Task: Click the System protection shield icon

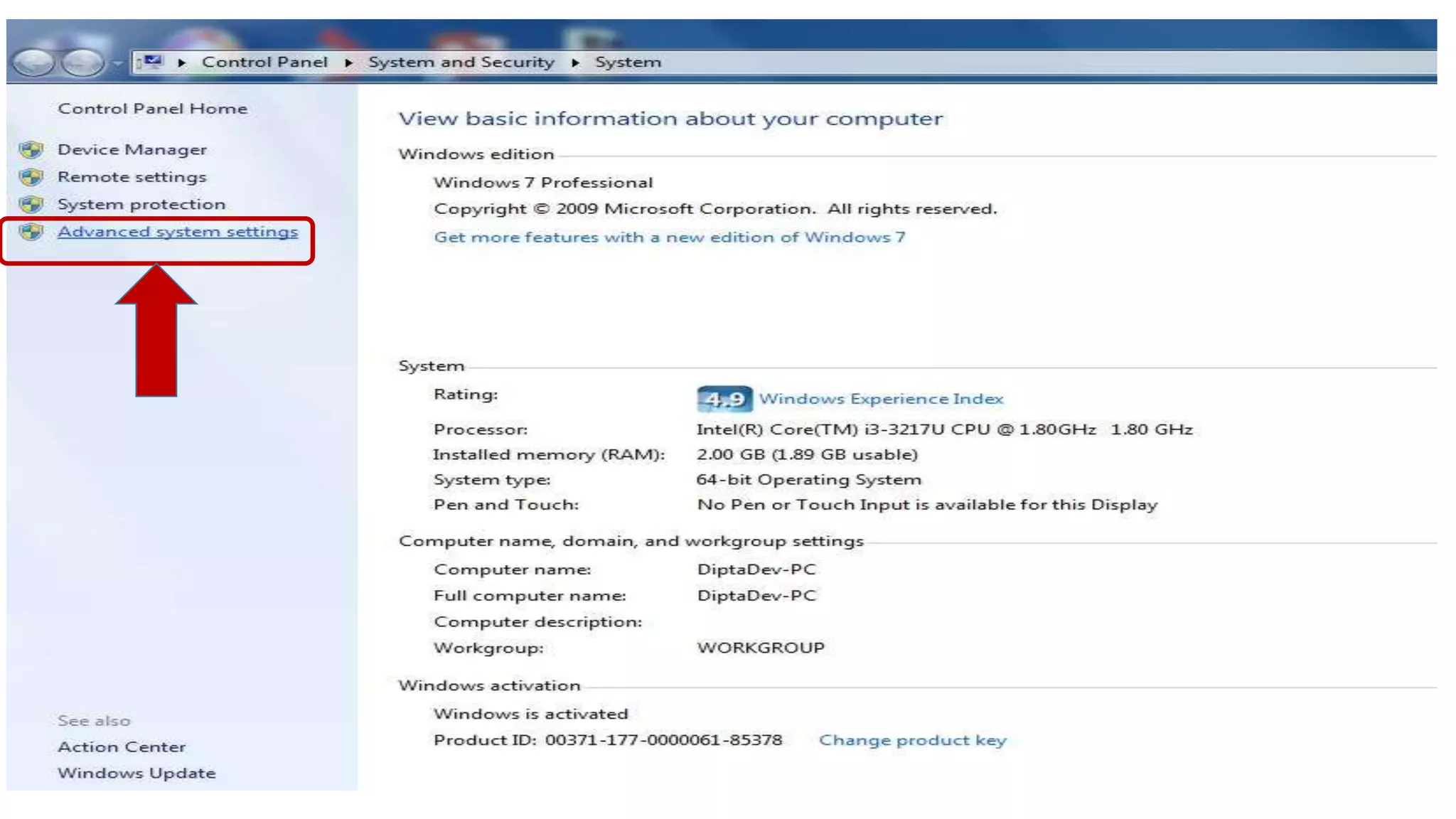Action: click(31, 205)
